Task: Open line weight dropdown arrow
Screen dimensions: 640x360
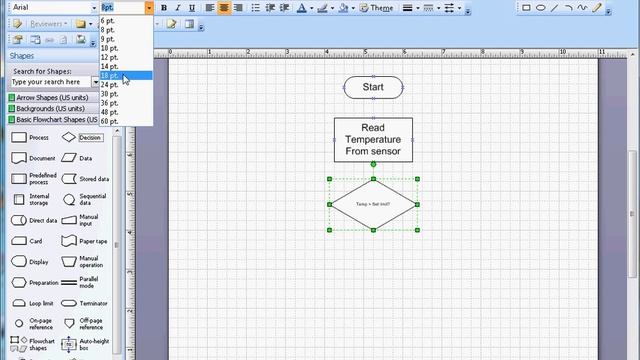Action: click(418, 8)
